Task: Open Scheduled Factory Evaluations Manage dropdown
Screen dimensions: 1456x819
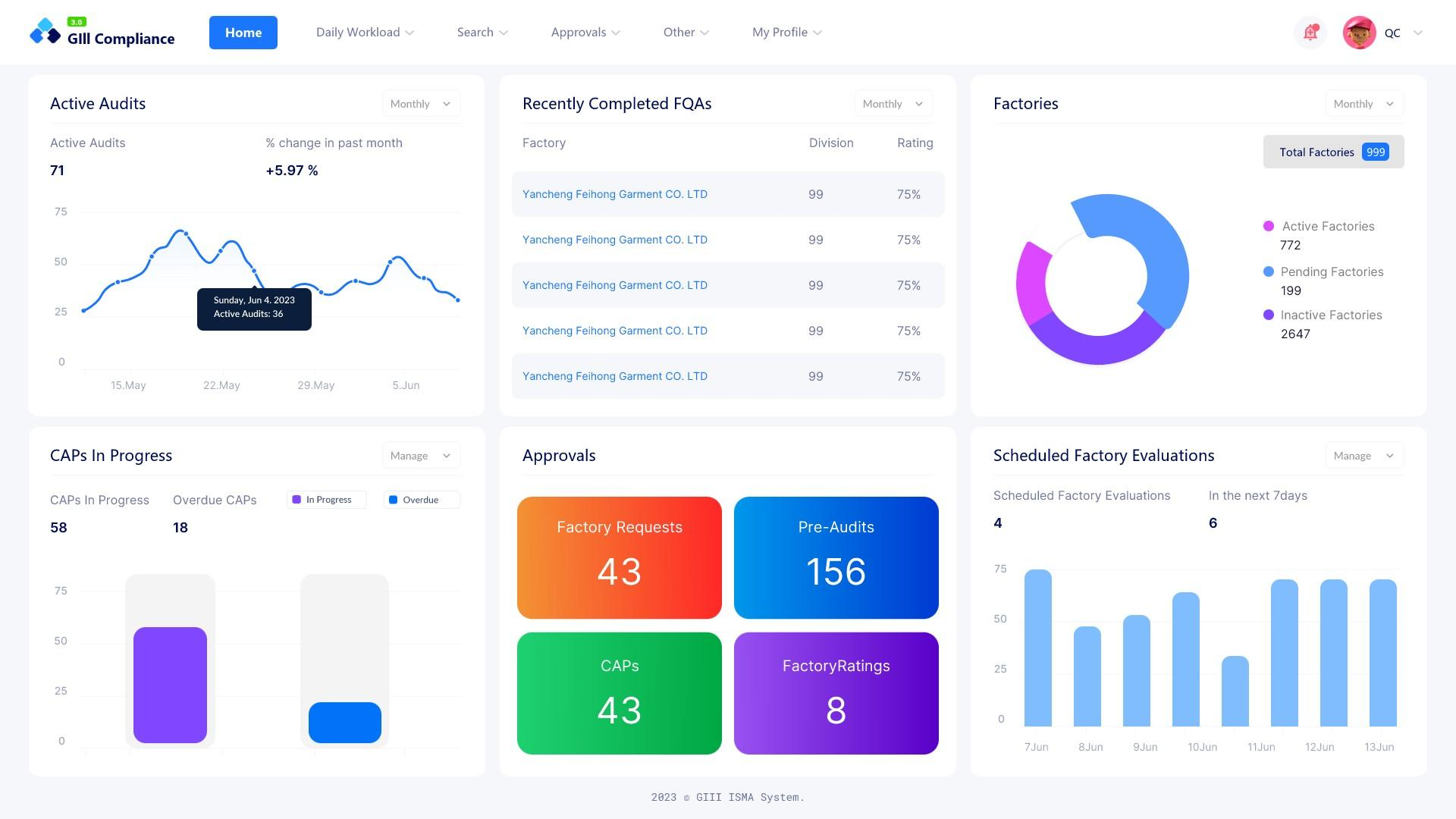Action: tap(1364, 456)
